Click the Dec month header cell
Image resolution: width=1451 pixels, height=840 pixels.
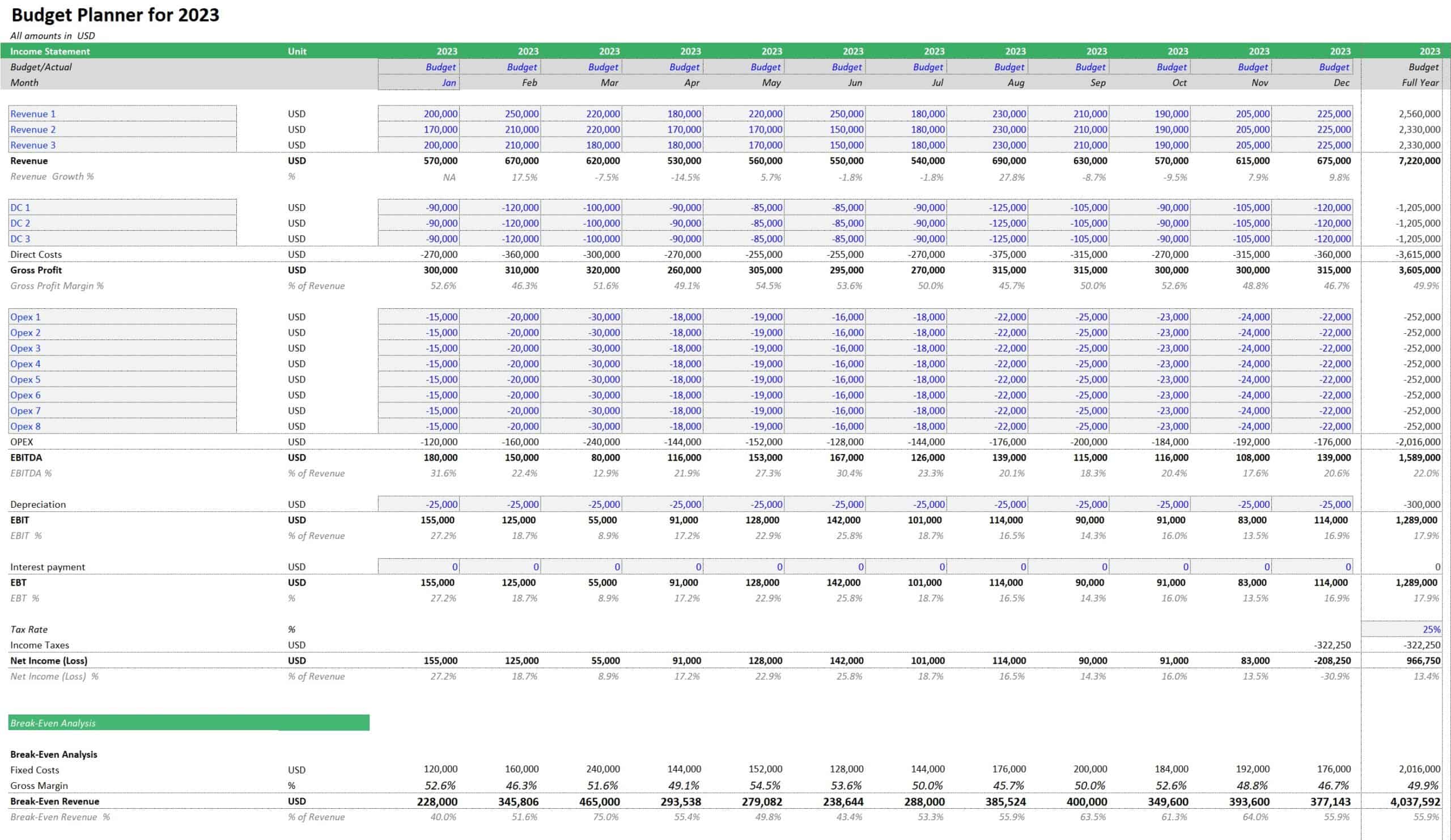(x=1341, y=82)
